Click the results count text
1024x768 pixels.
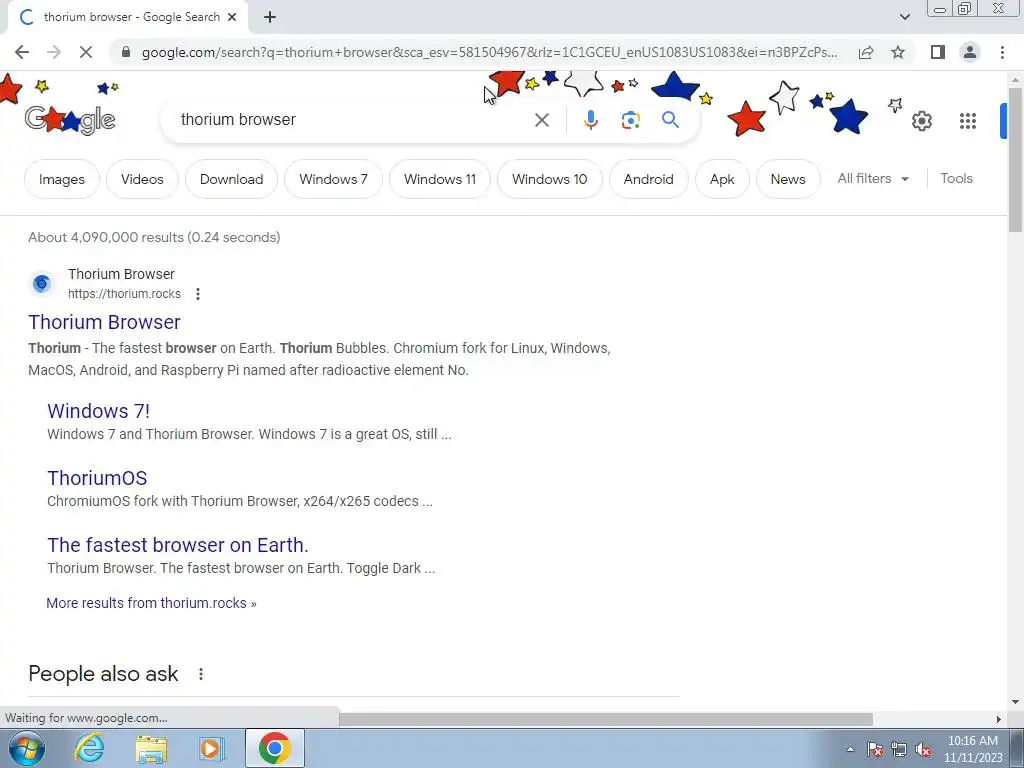(154, 237)
